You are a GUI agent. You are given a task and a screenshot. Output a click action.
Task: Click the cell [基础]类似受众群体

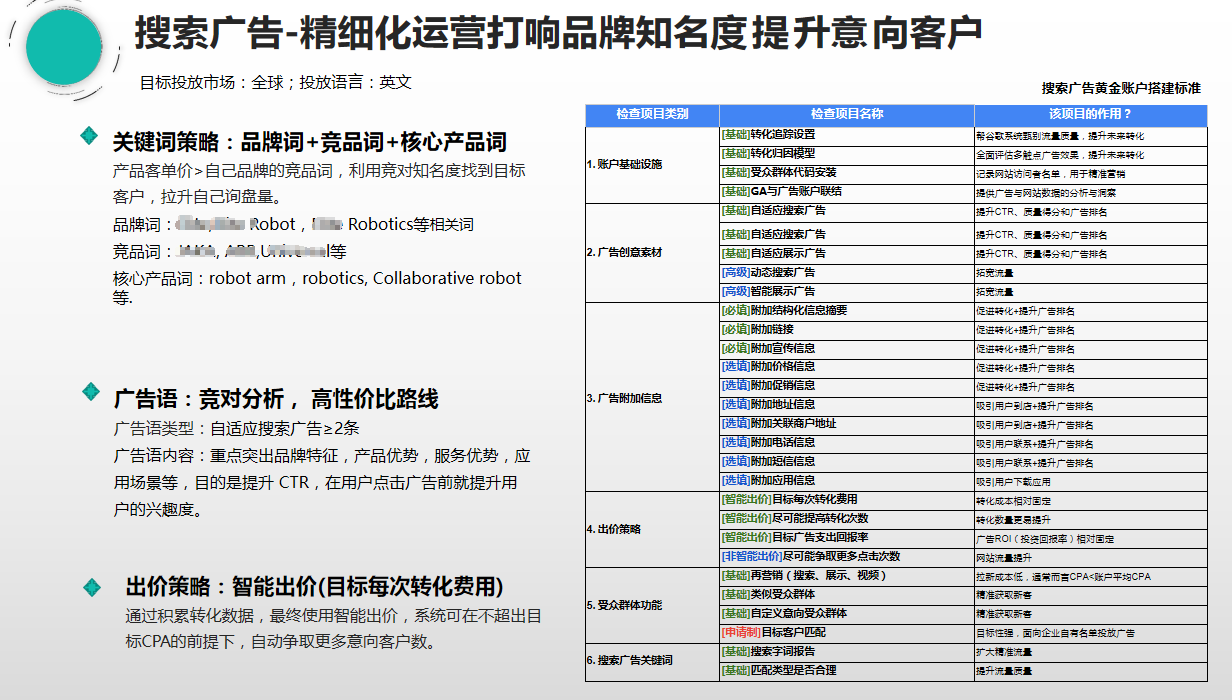(847, 595)
